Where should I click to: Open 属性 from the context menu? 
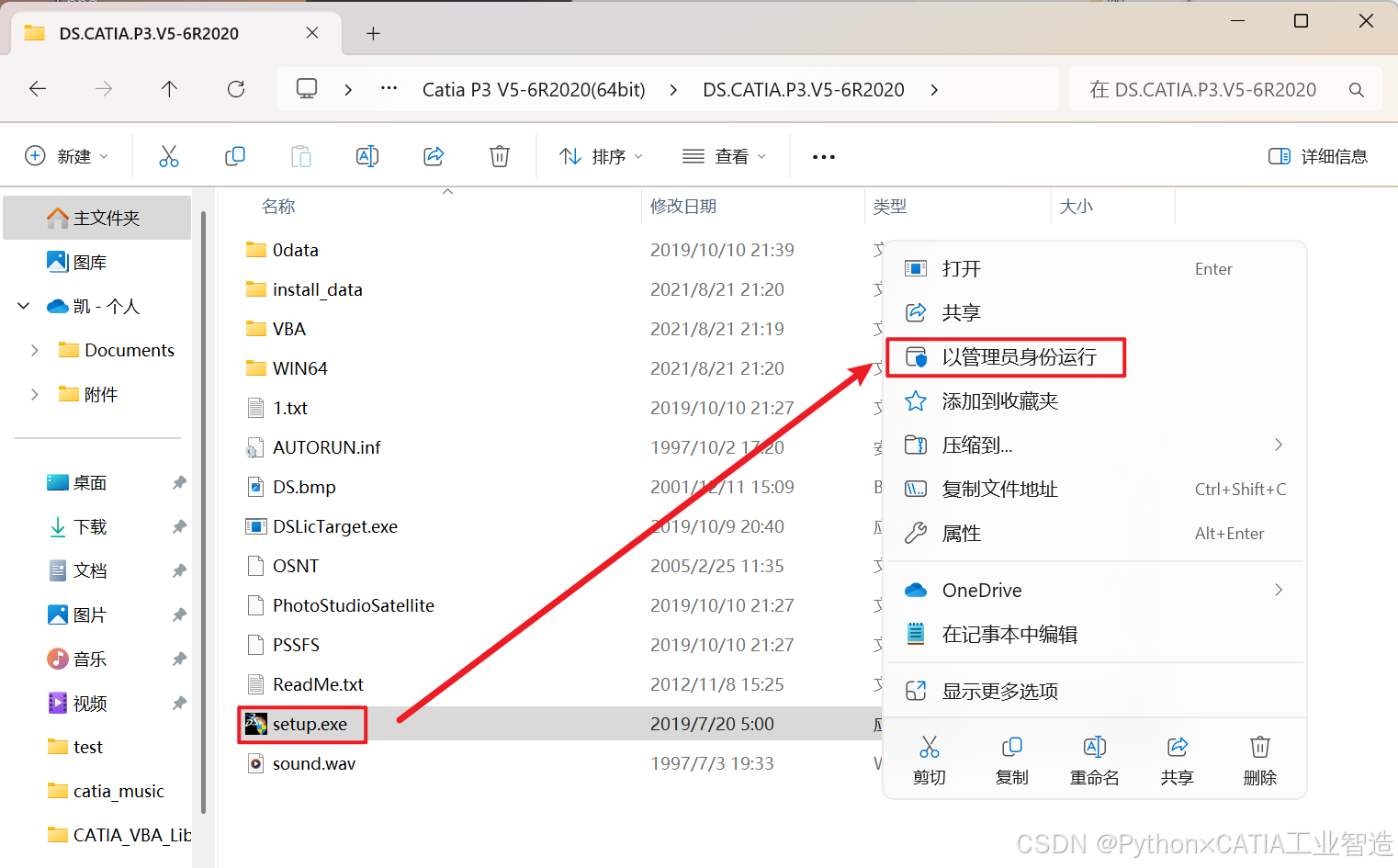coord(1095,533)
